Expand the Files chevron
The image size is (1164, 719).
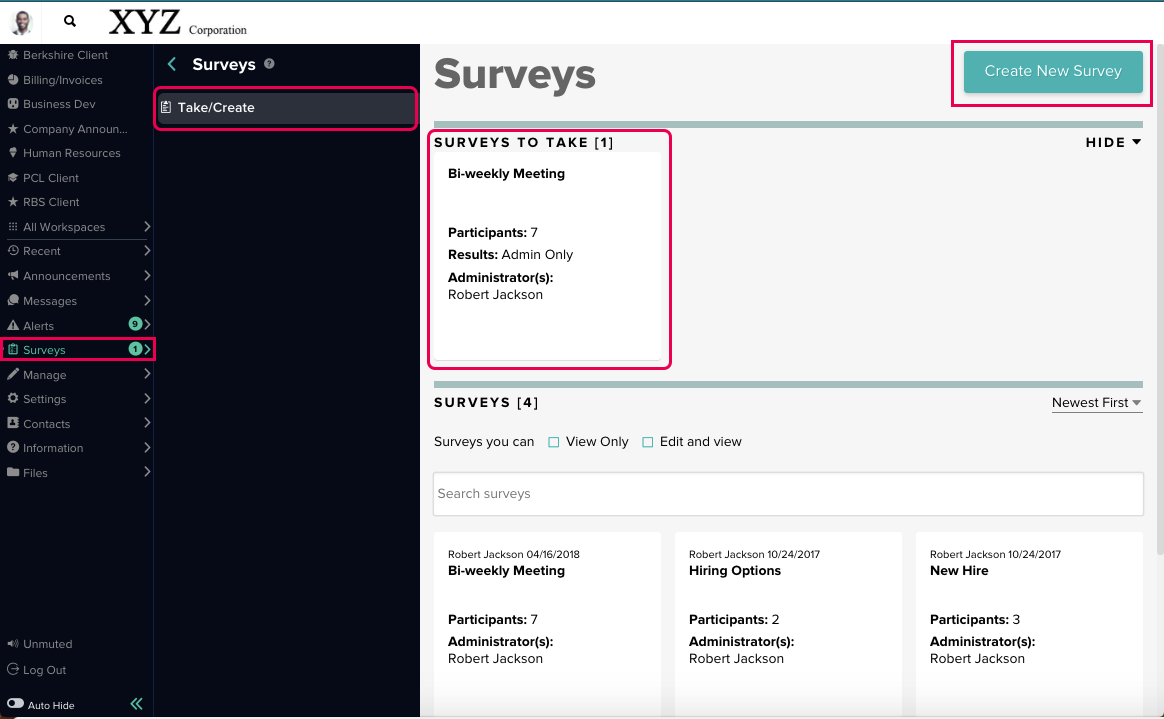tap(147, 472)
